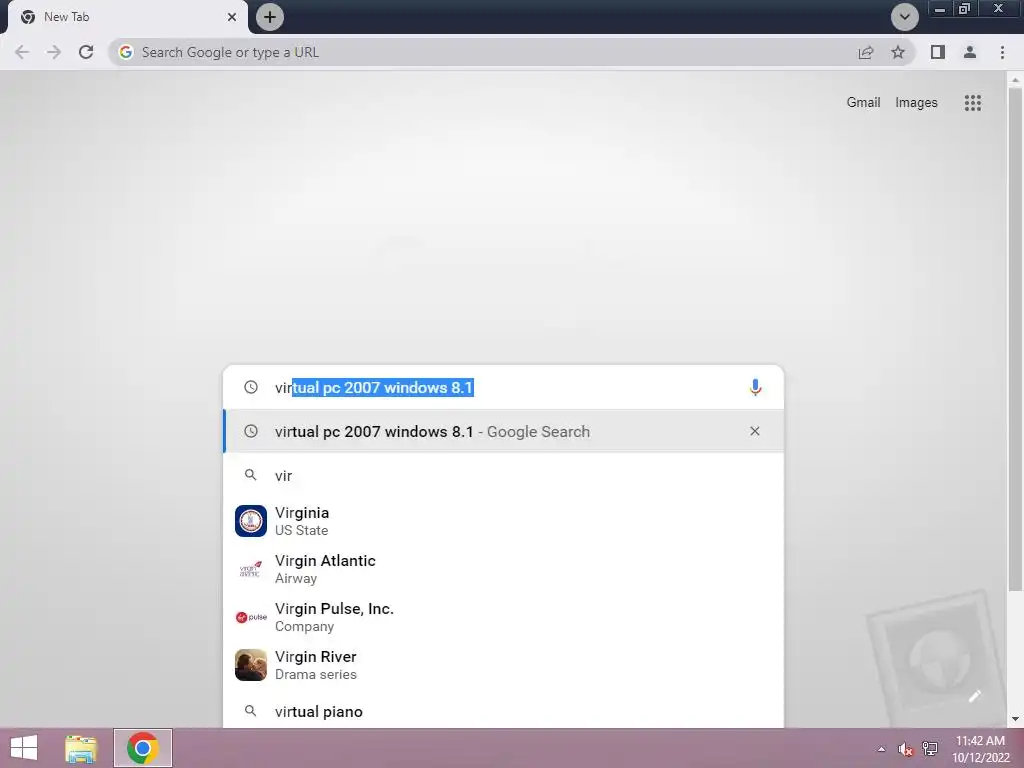Choose the Virgin Atlantic Airway suggestion
This screenshot has width=1024, height=768.
point(504,569)
